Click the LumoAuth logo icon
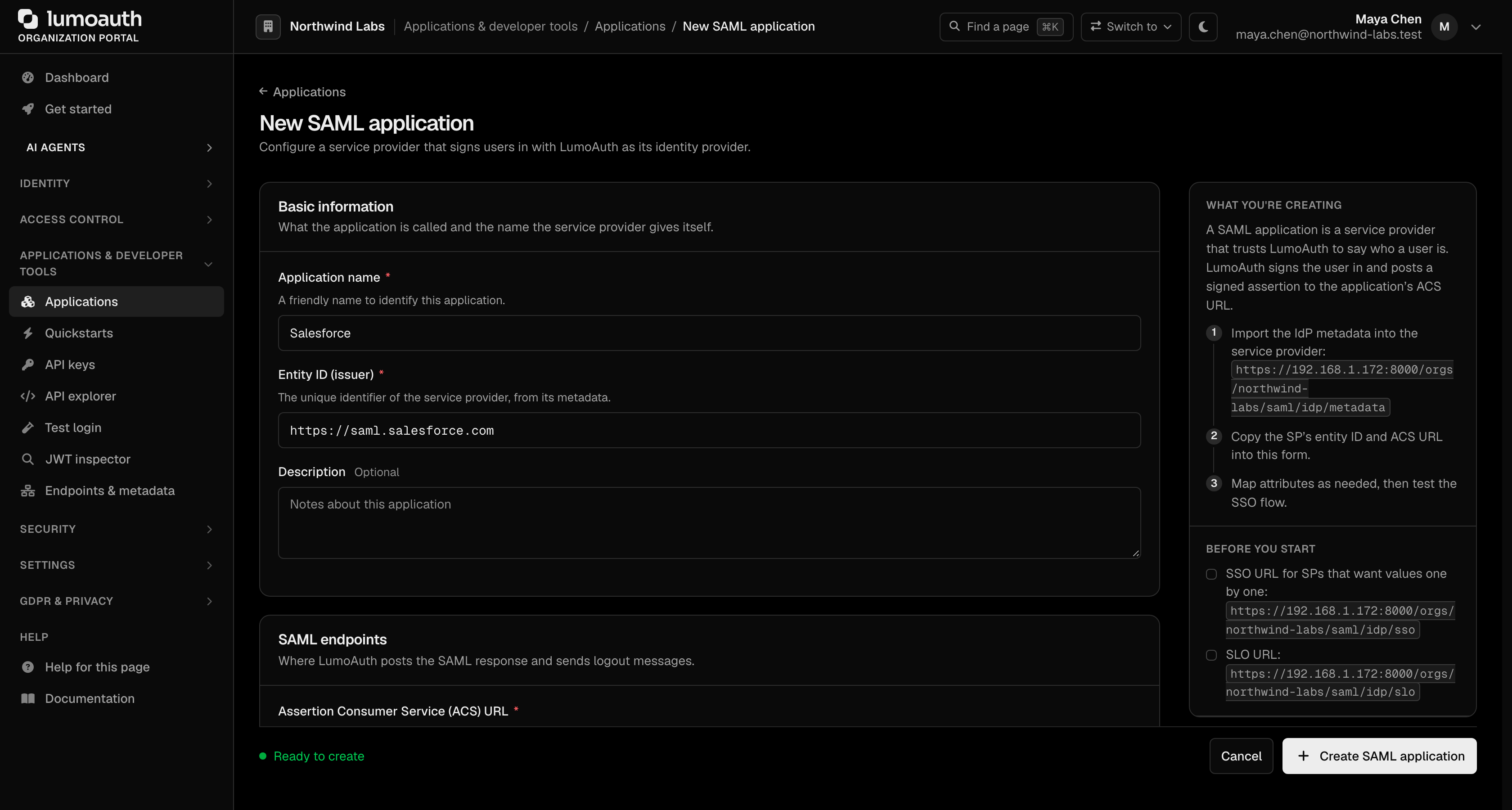 click(x=28, y=19)
